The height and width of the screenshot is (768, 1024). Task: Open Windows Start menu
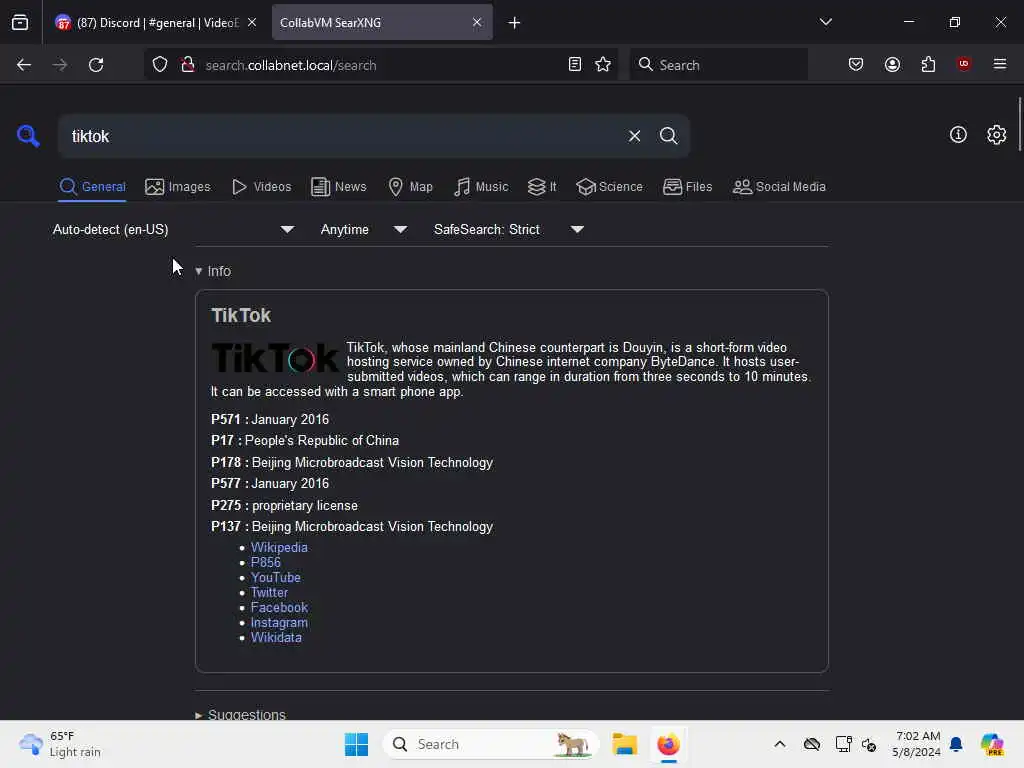356,744
